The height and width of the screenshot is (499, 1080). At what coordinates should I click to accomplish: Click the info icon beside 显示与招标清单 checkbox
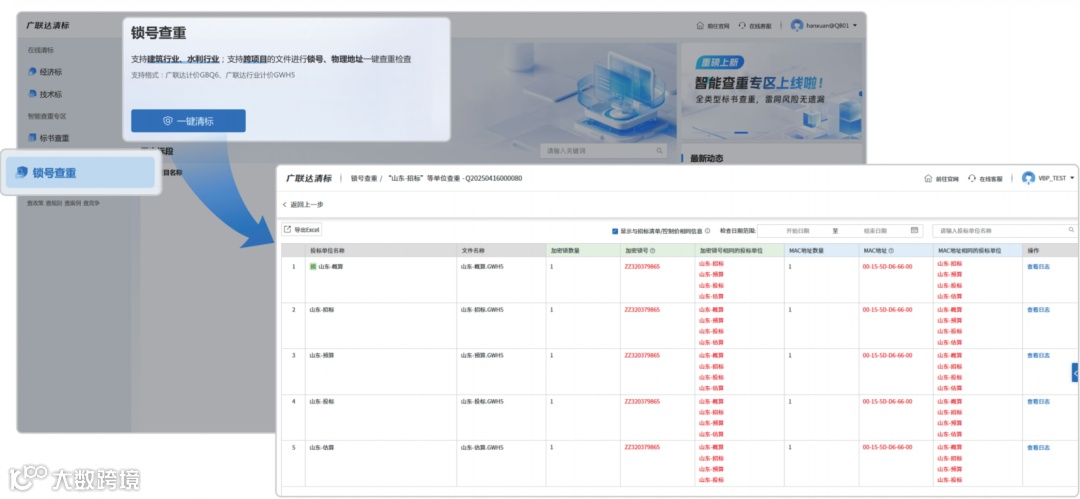pyautogui.click(x=707, y=231)
